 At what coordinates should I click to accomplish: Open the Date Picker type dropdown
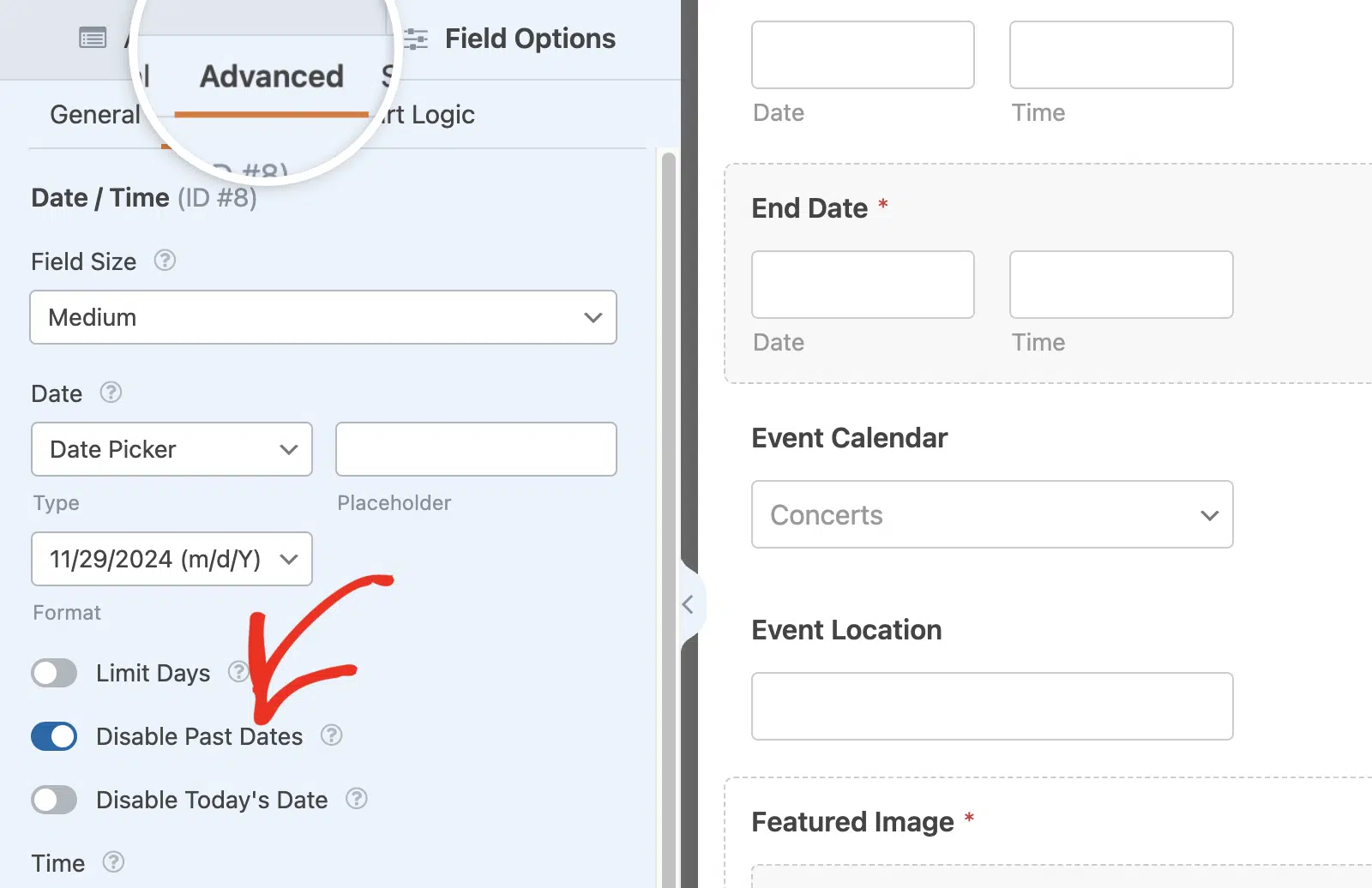click(171, 449)
